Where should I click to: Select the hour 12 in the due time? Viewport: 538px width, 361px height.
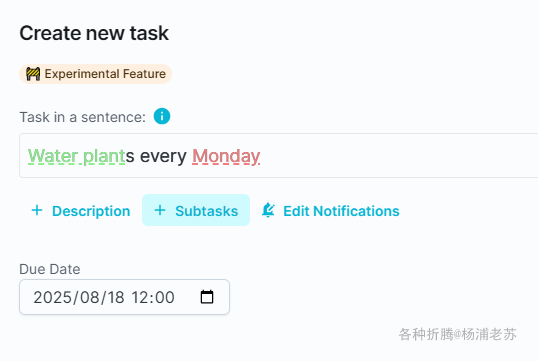click(x=139, y=297)
